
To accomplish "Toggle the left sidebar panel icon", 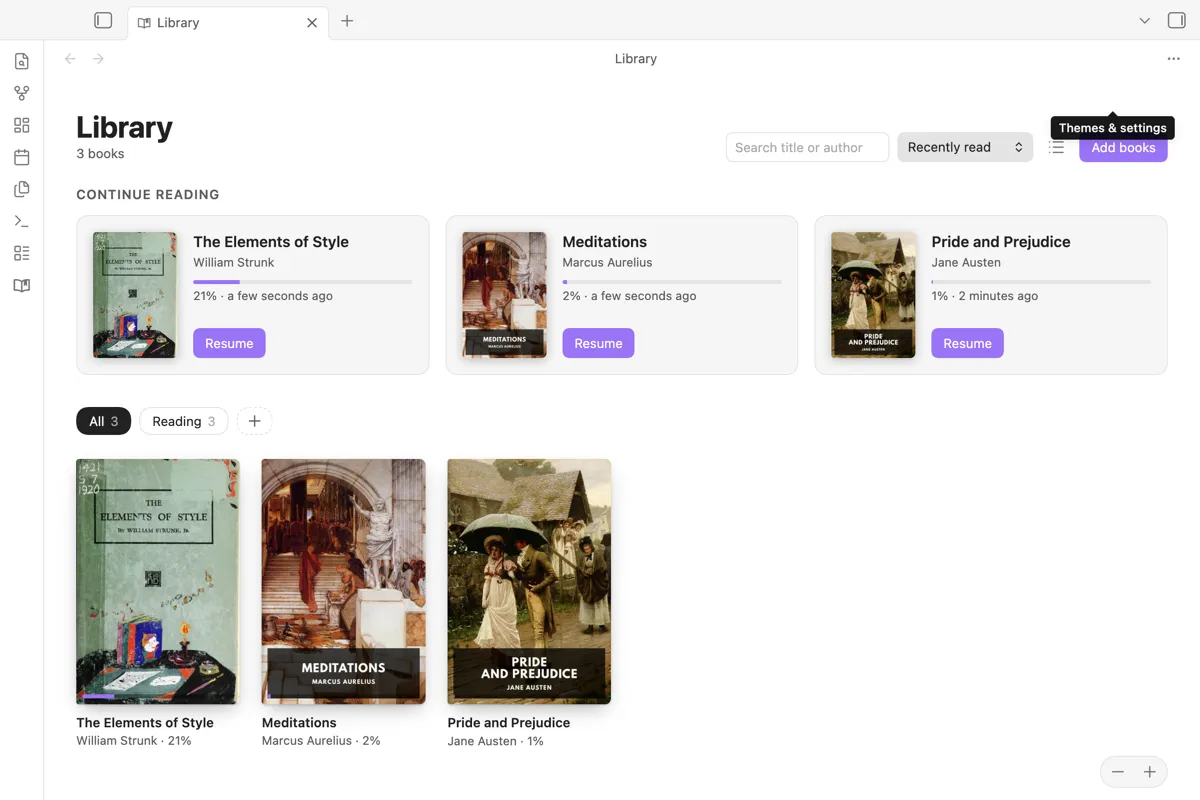I will point(103,20).
